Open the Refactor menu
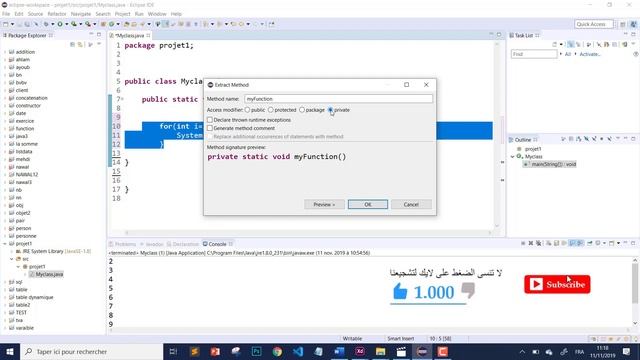 click(57, 14)
